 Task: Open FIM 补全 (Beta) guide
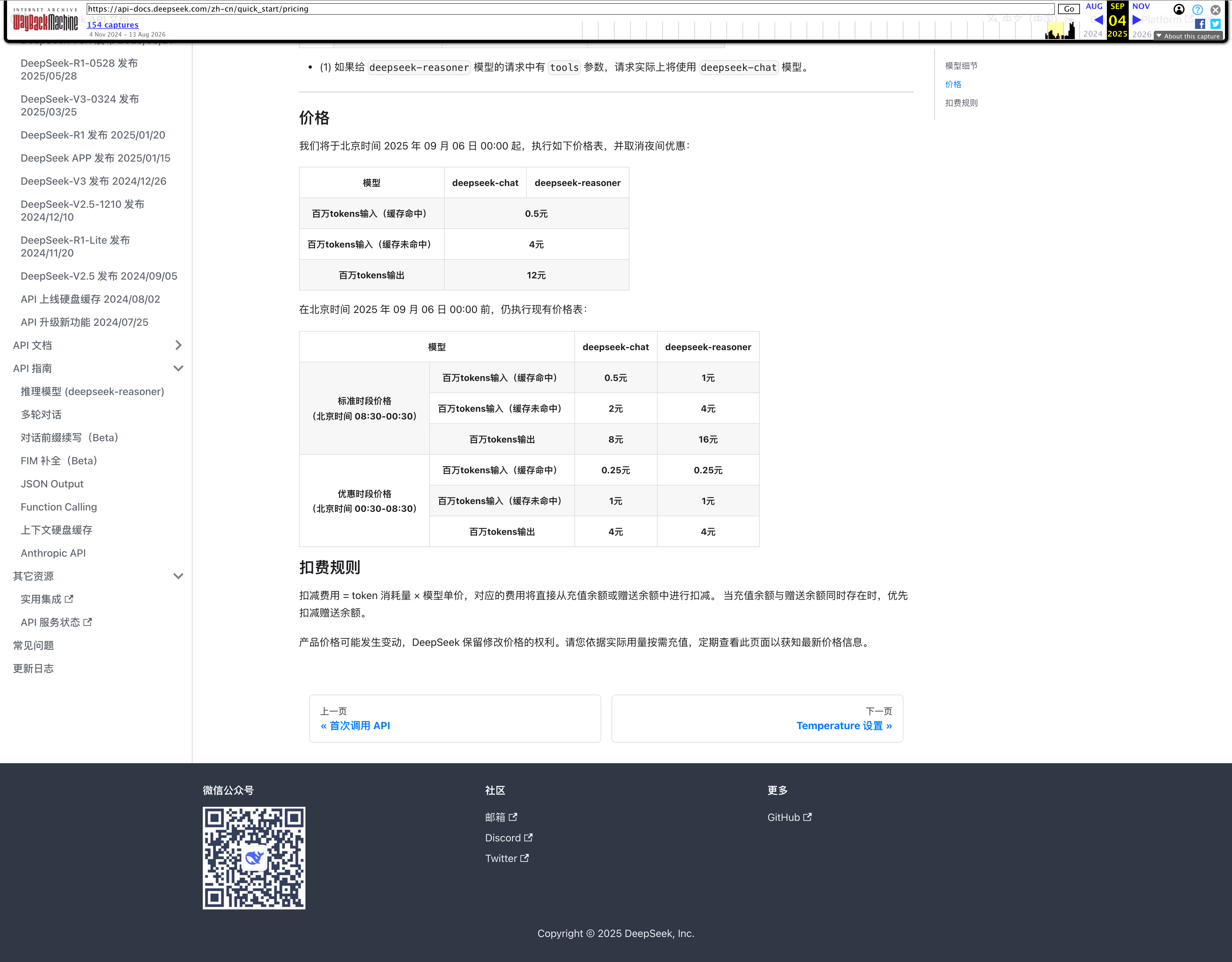[x=59, y=461]
